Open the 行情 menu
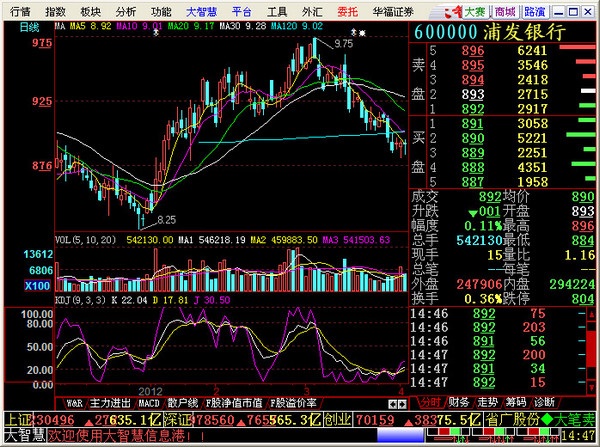The image size is (600, 447). pyautogui.click(x=20, y=11)
